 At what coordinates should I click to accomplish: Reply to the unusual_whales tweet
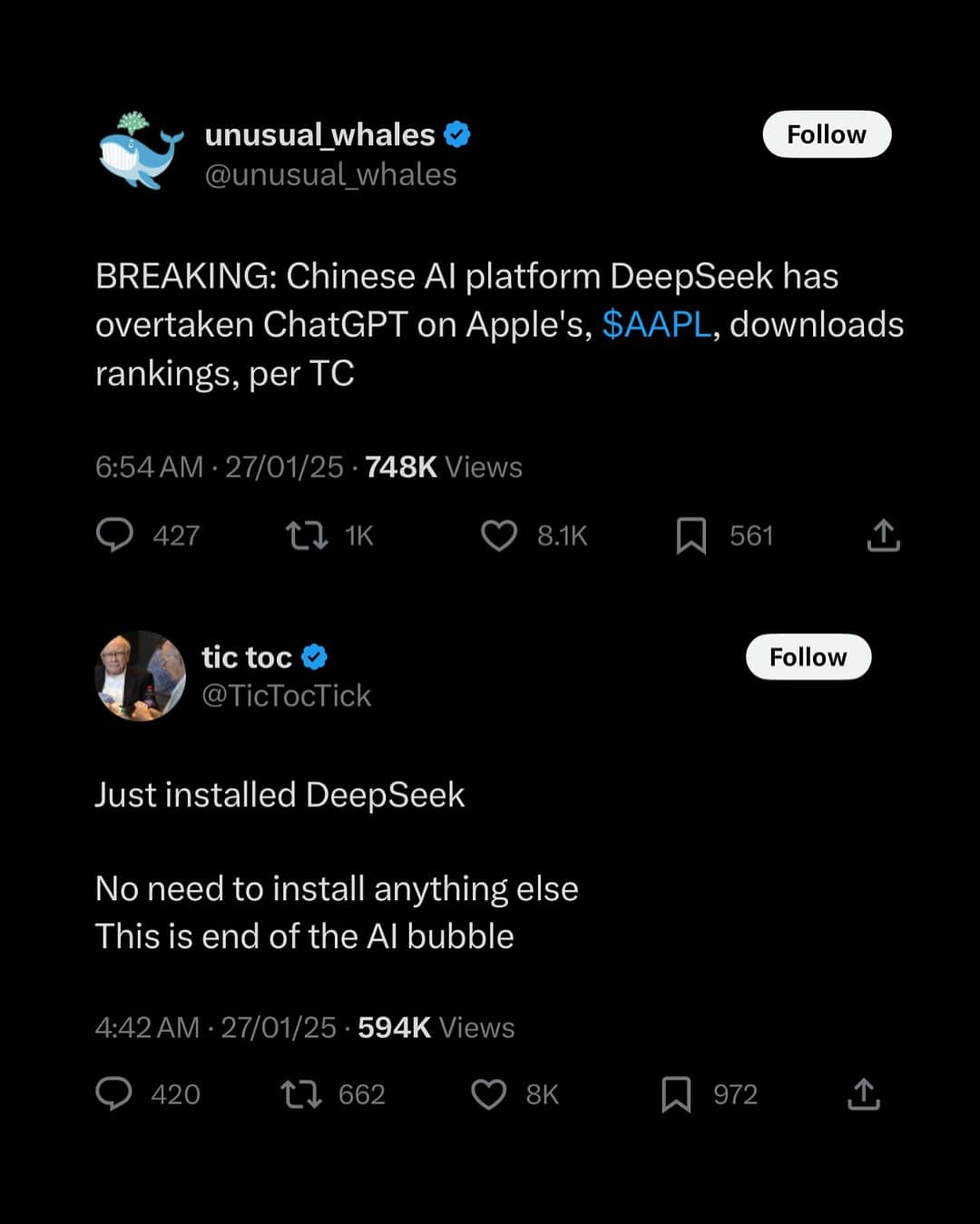click(115, 535)
